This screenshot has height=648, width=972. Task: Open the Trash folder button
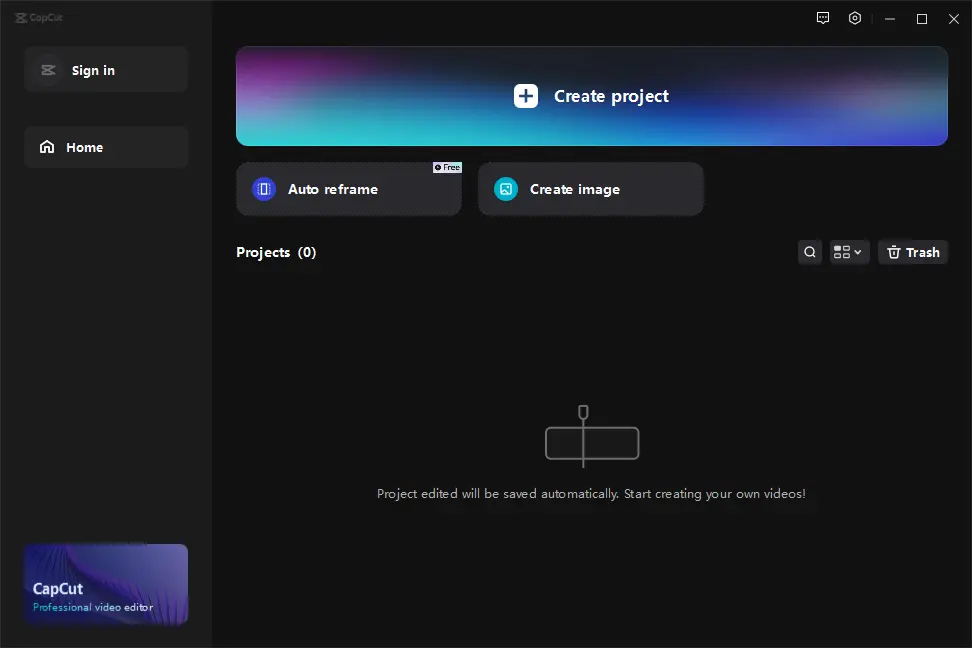pyautogui.click(x=913, y=252)
